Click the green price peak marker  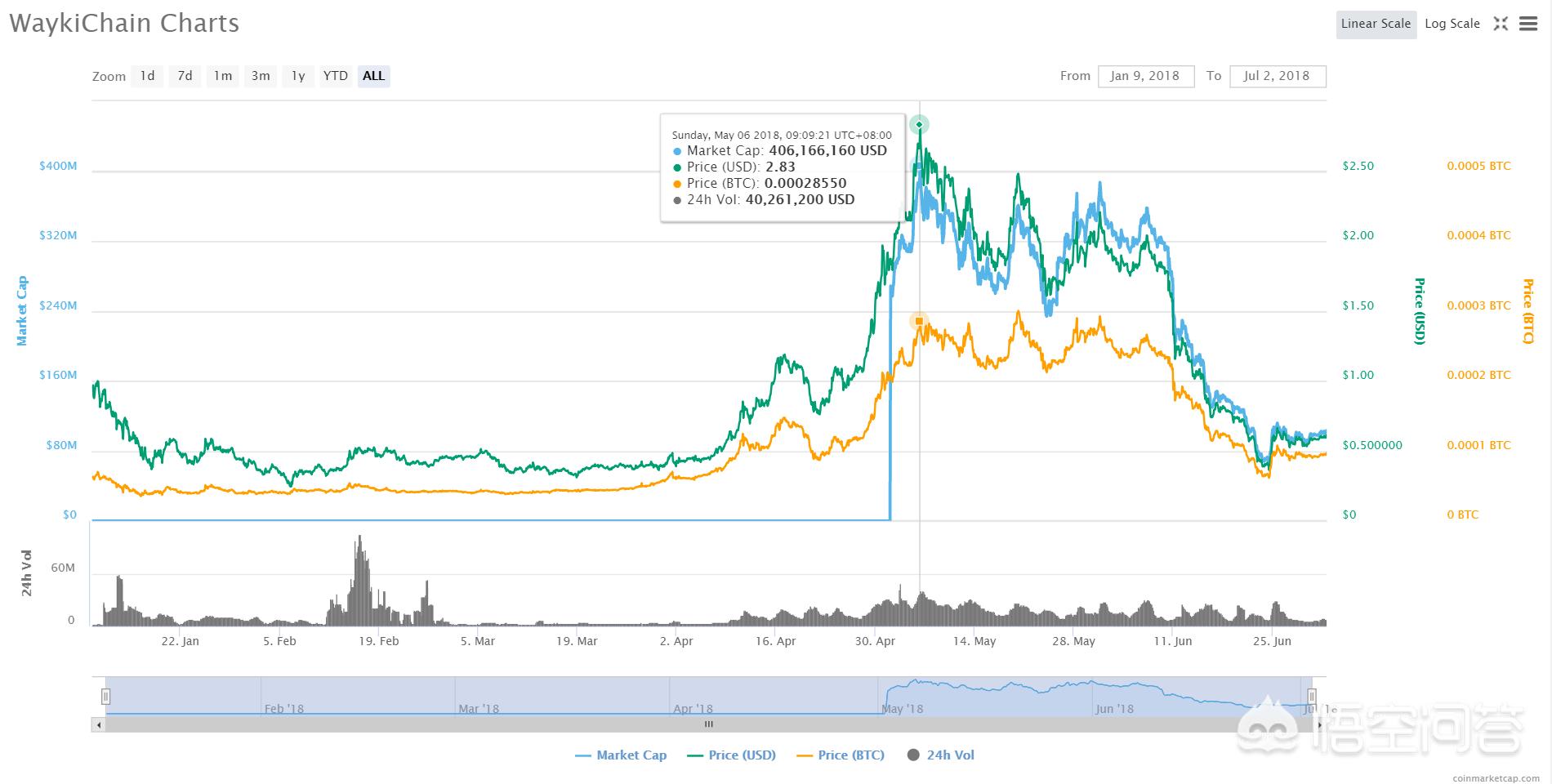tap(920, 125)
